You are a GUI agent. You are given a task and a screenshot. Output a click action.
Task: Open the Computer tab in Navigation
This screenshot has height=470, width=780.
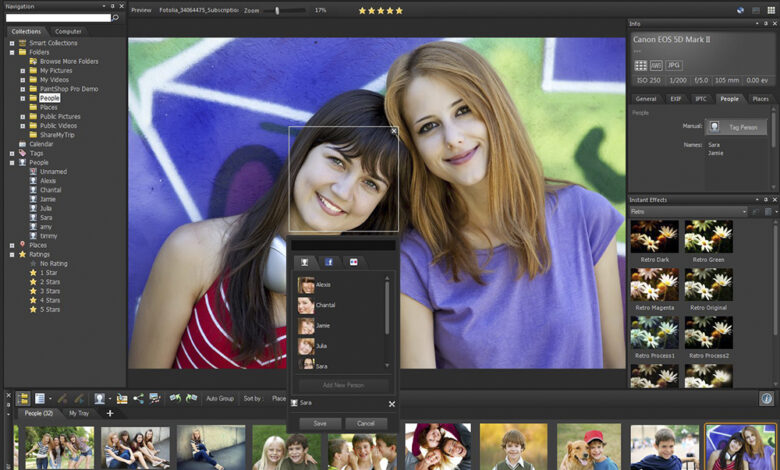click(68, 31)
